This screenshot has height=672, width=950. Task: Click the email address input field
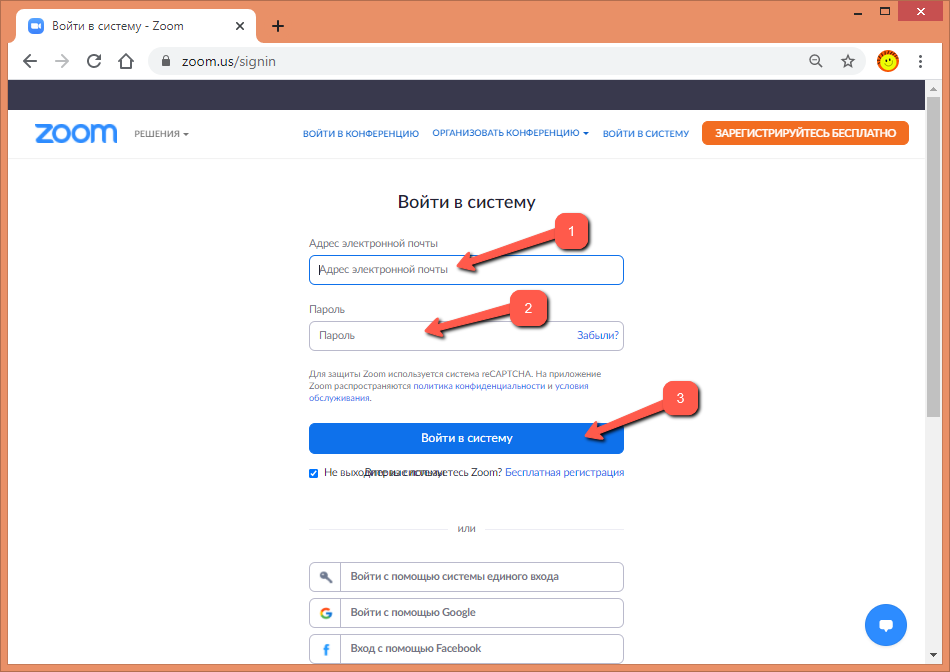466,270
